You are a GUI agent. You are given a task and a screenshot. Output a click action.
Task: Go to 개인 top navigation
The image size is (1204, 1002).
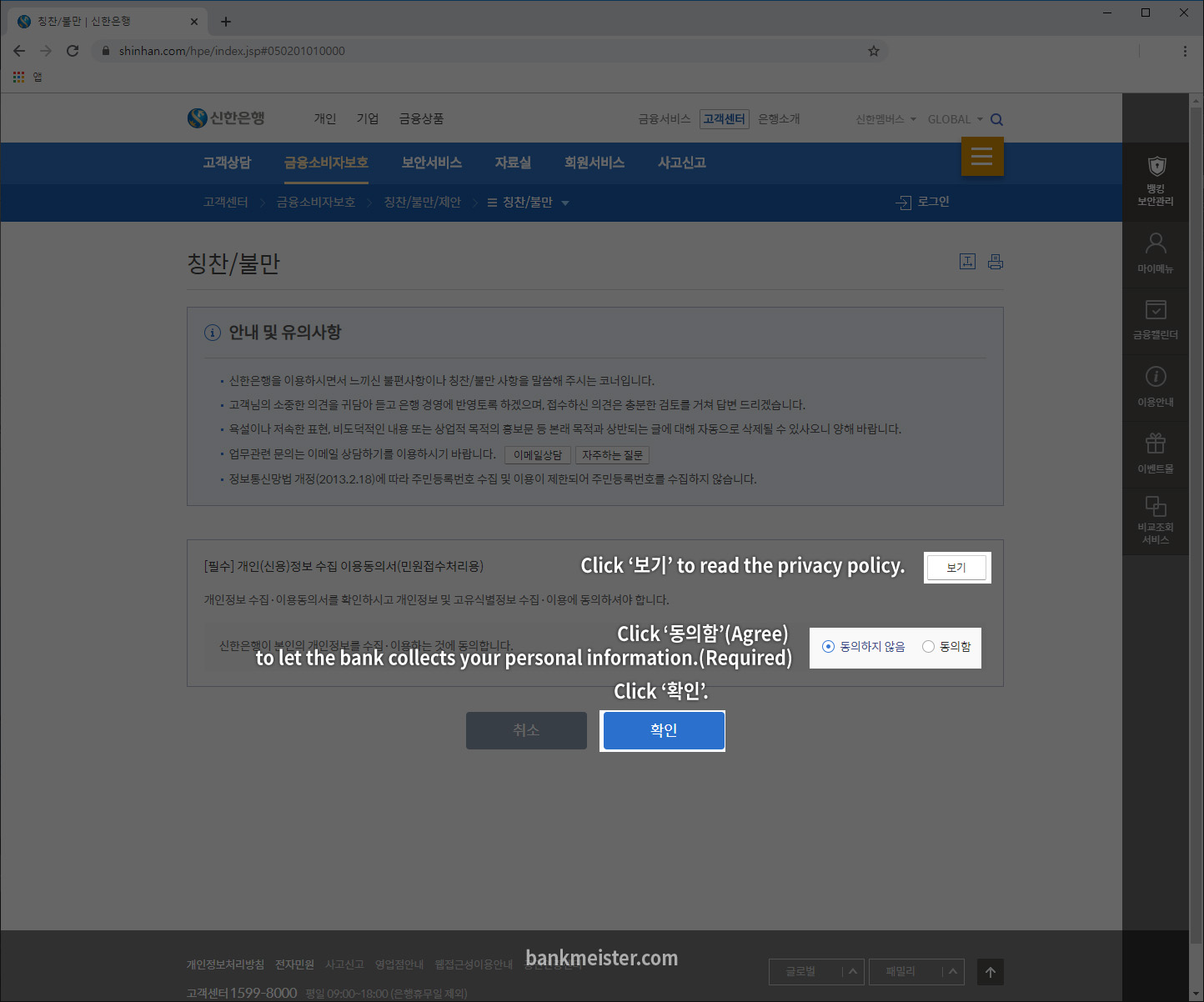(325, 118)
